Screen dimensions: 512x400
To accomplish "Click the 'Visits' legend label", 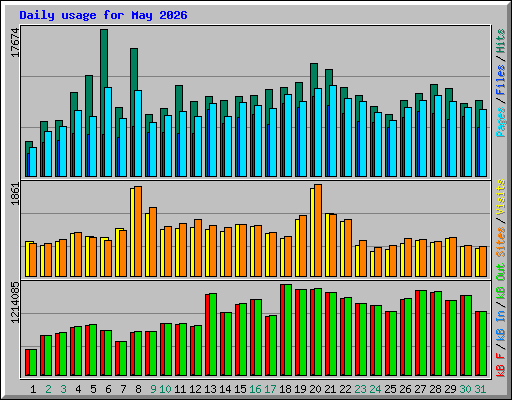I will 501,197.
